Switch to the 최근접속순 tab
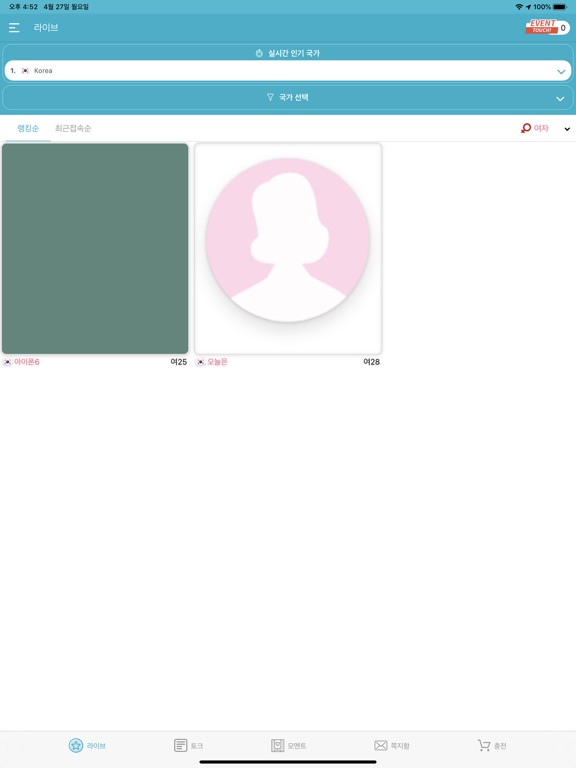 (x=73, y=128)
